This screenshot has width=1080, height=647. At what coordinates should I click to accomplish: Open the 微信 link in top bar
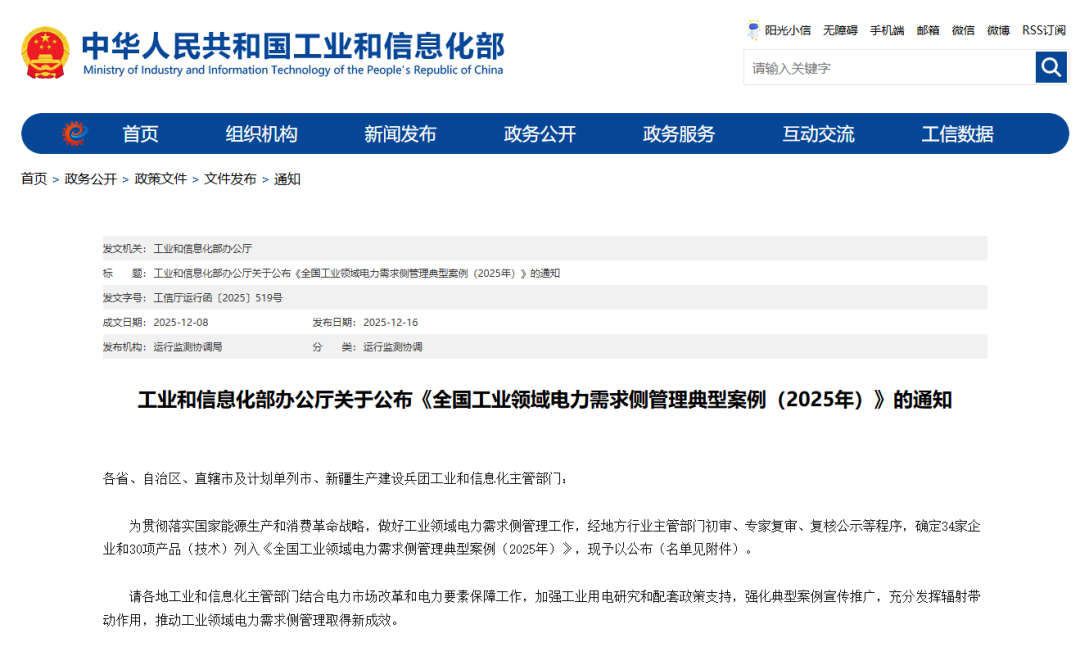pyautogui.click(x=963, y=31)
